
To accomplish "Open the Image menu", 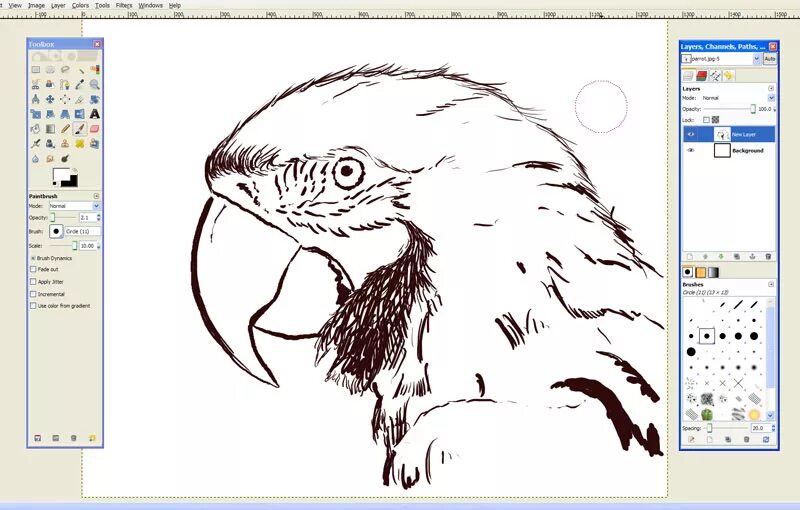I will click(x=36, y=5).
